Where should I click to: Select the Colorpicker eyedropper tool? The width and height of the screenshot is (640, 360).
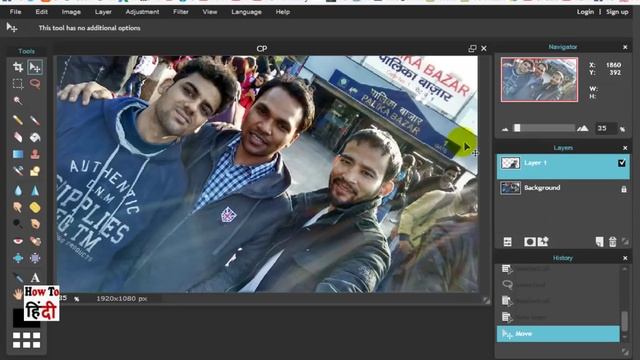click(x=18, y=278)
